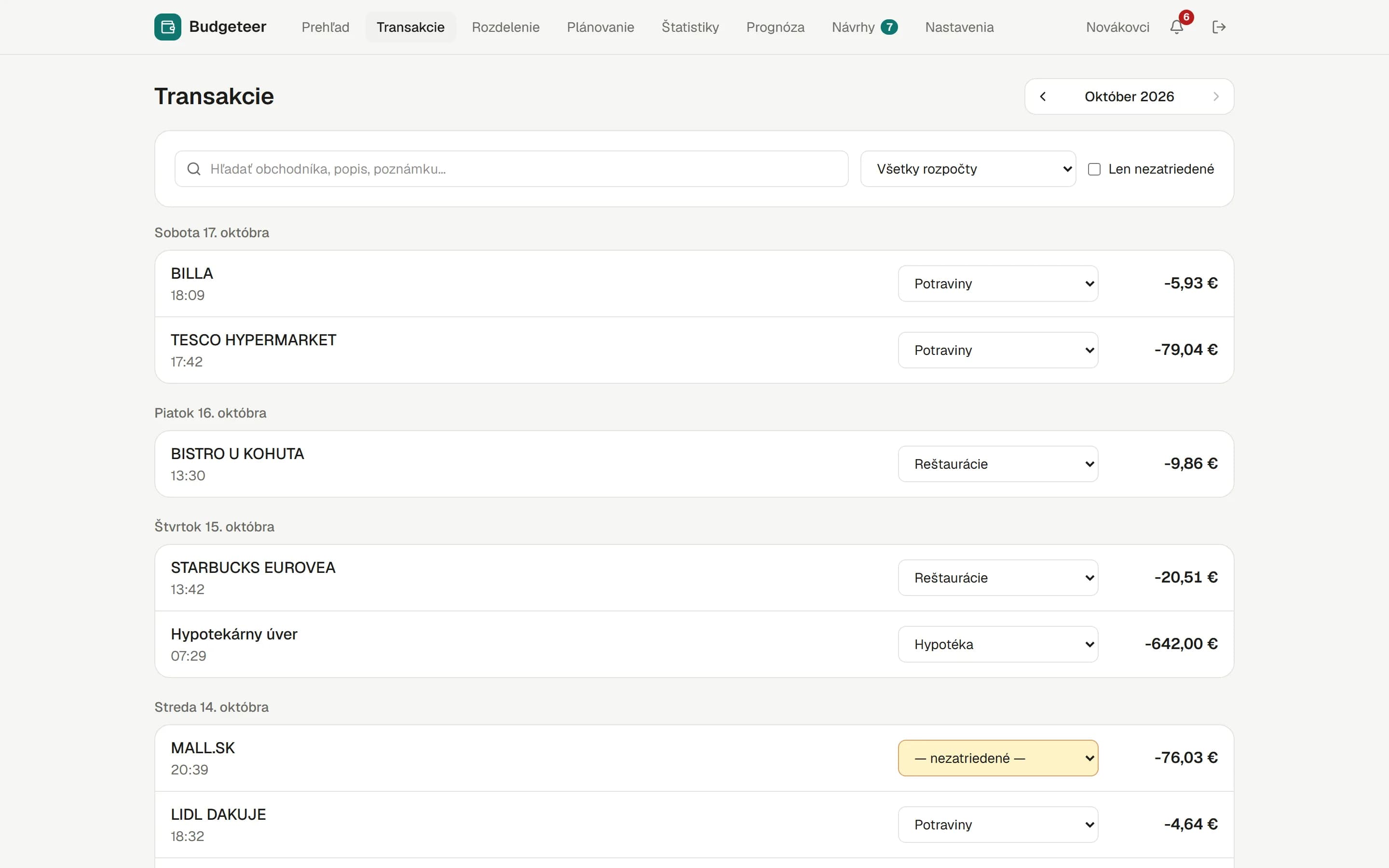This screenshot has width=1389, height=868.
Task: Select the Transakcie tab
Action: pyautogui.click(x=410, y=27)
